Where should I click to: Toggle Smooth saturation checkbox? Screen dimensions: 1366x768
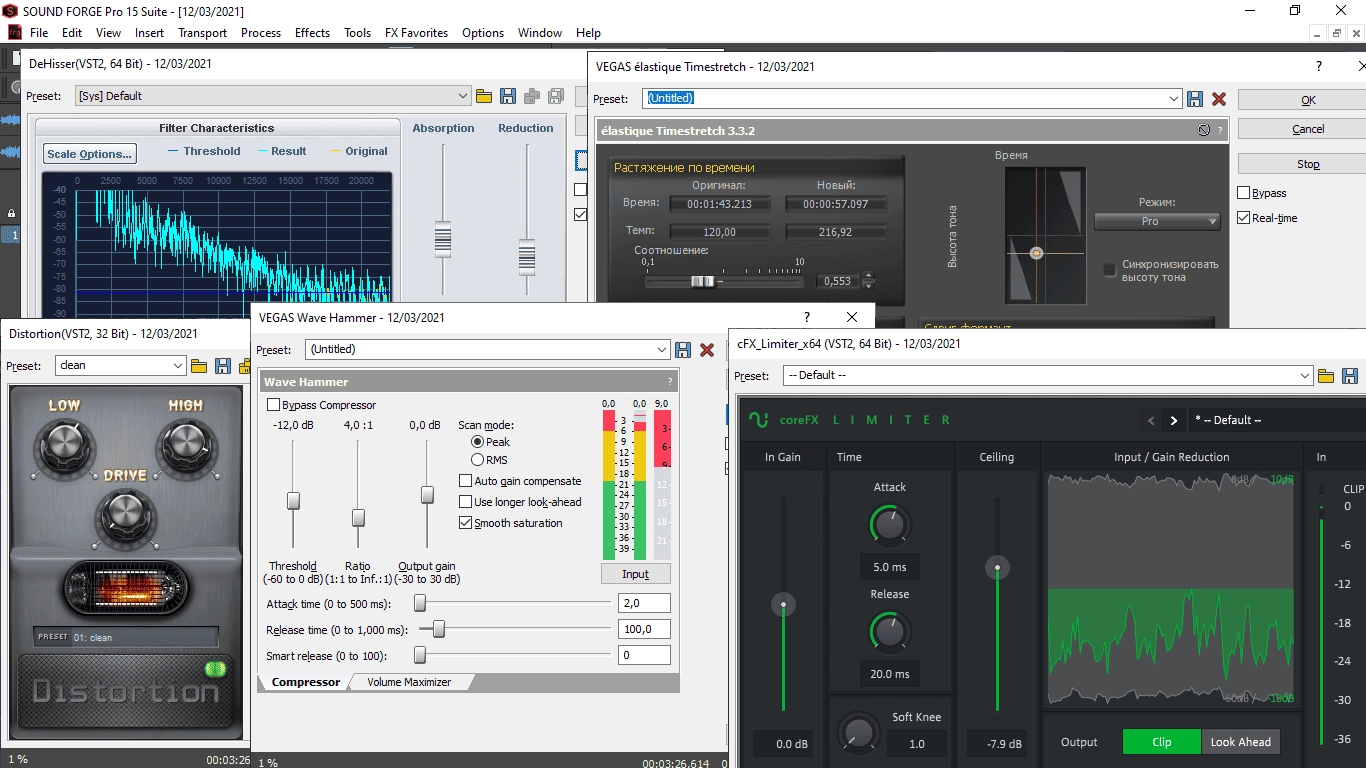(465, 523)
